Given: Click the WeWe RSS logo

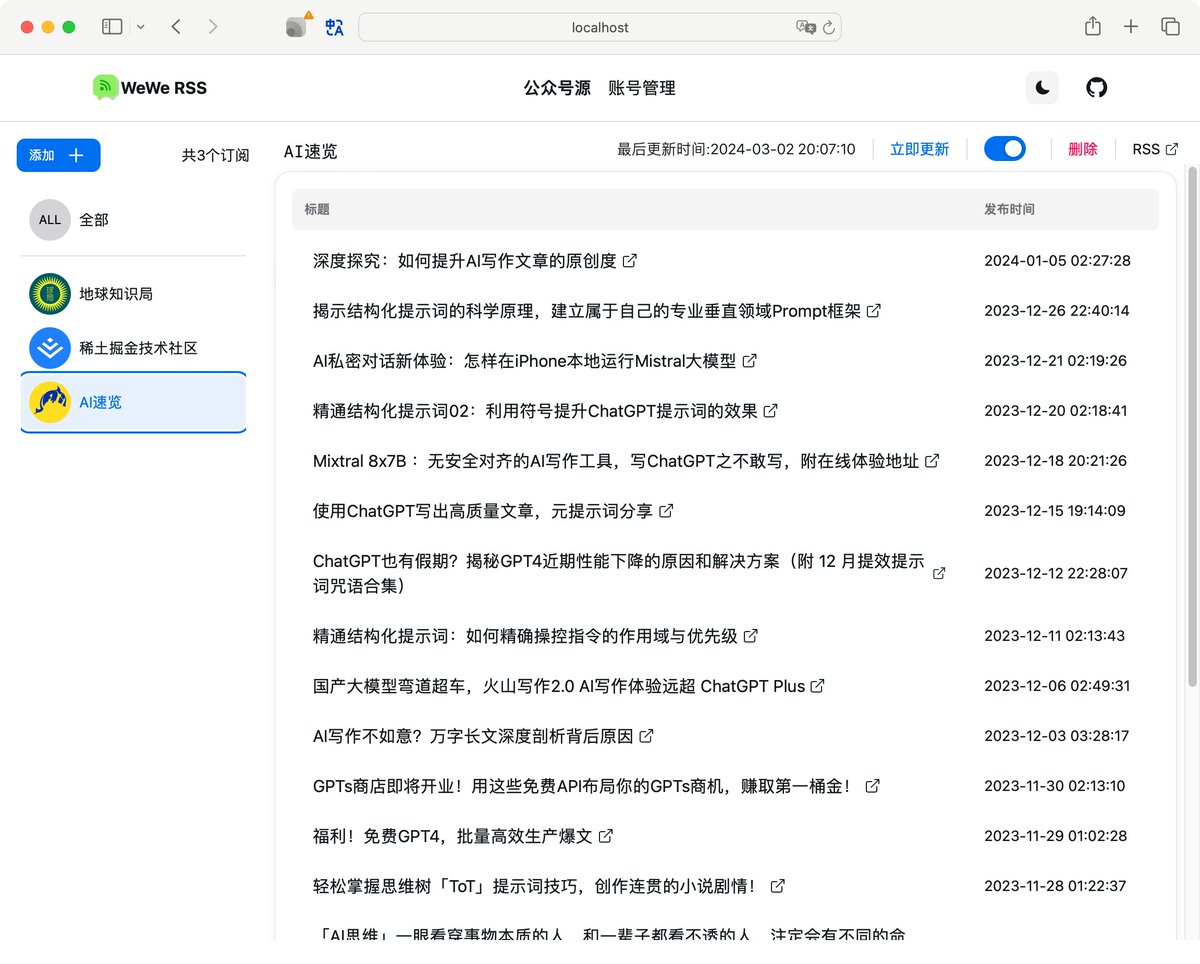Looking at the screenshot, I should (150, 88).
